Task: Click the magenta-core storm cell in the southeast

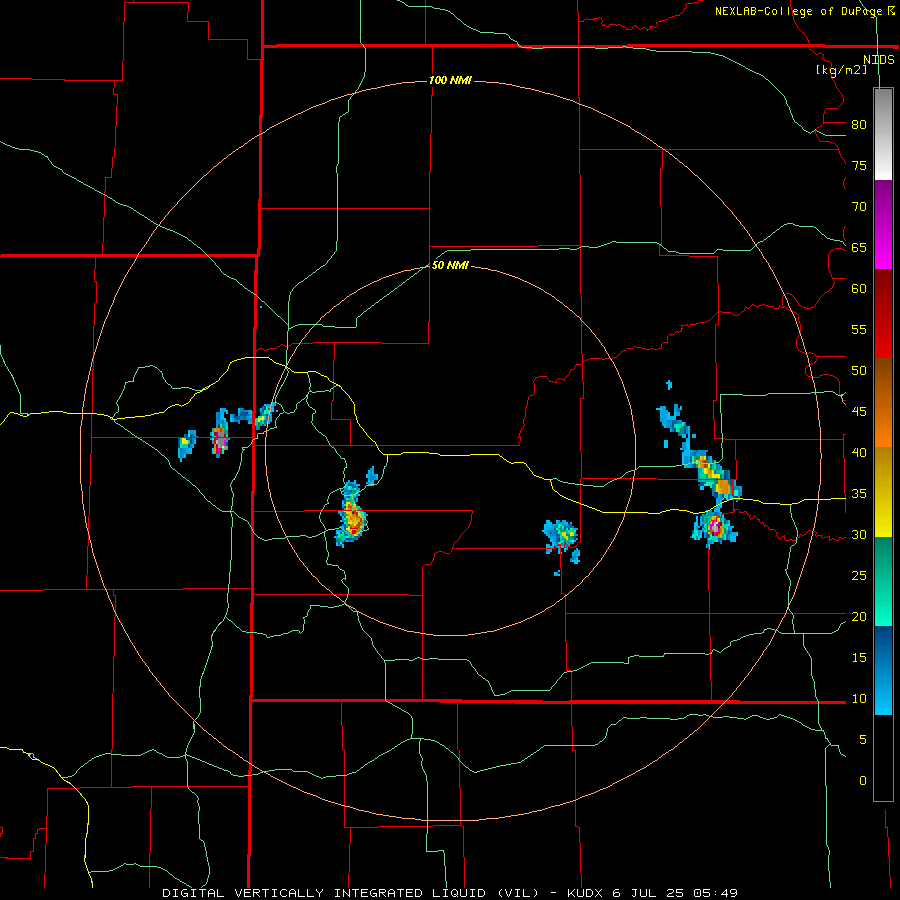Action: (x=715, y=526)
